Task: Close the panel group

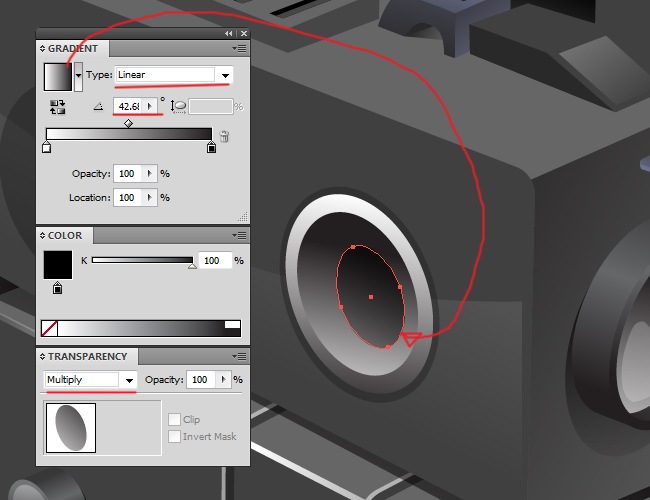Action: point(244,34)
